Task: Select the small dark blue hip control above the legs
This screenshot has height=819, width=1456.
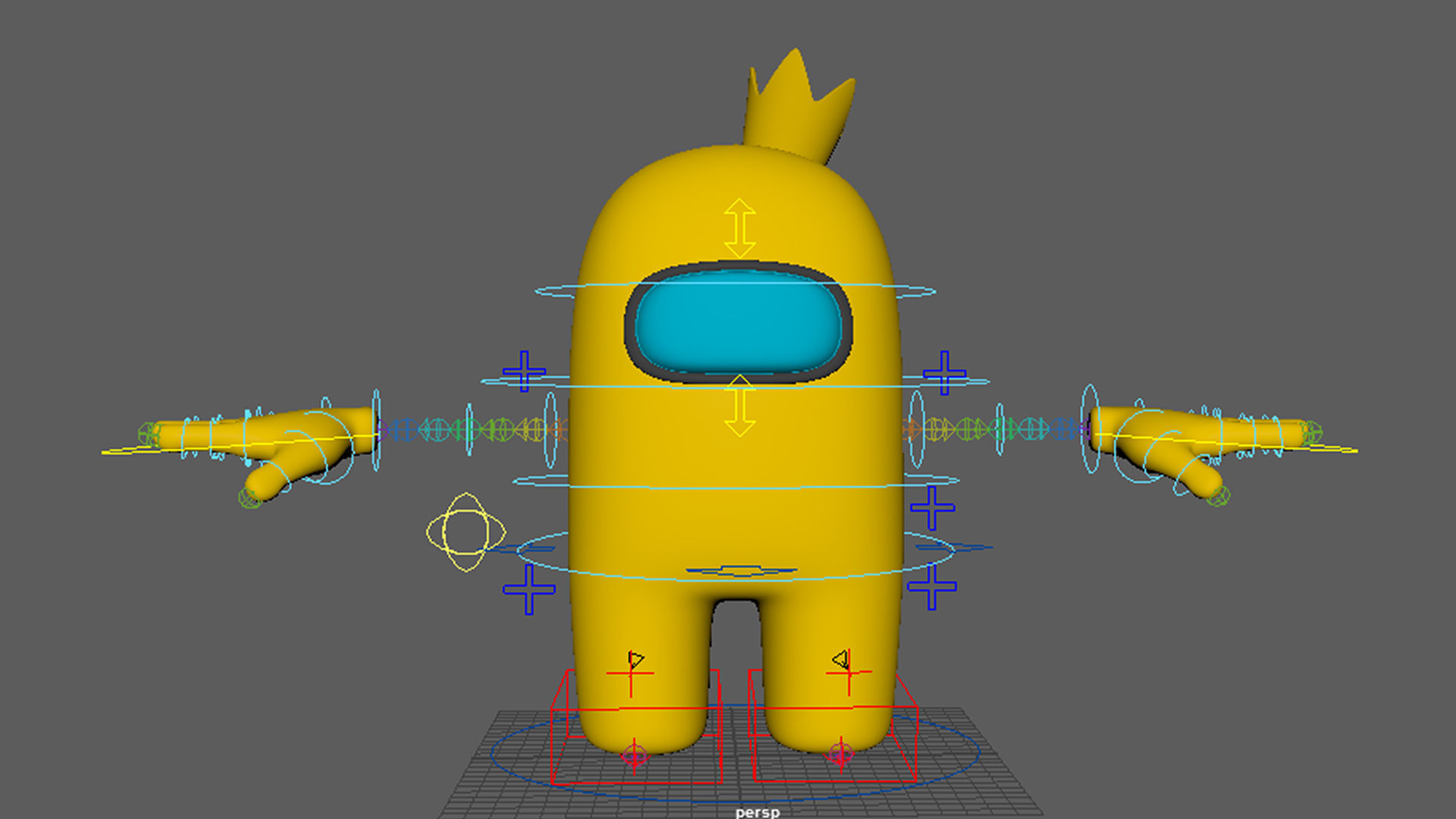Action: pos(741,570)
